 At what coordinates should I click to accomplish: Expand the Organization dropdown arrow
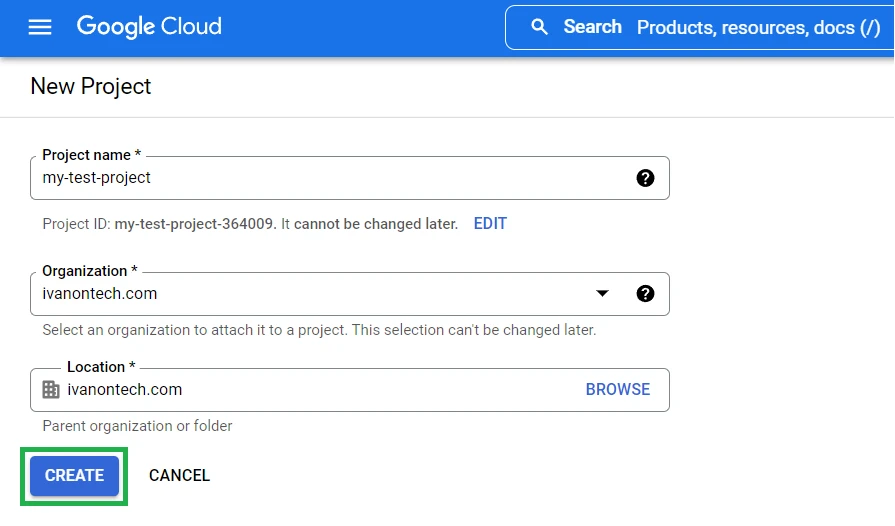(x=602, y=294)
